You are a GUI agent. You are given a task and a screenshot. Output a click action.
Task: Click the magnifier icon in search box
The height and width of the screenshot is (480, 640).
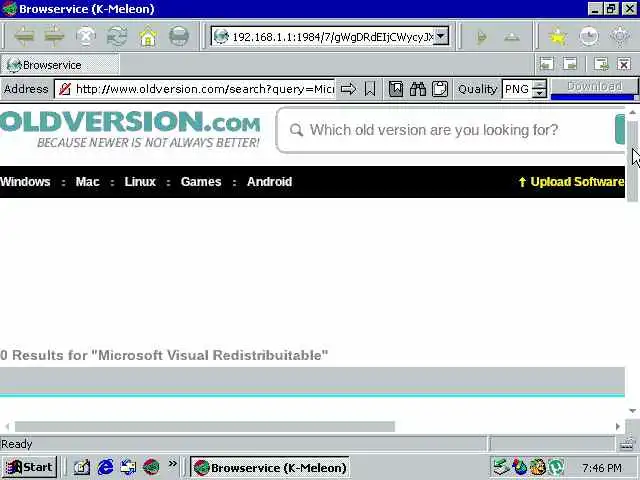point(296,130)
